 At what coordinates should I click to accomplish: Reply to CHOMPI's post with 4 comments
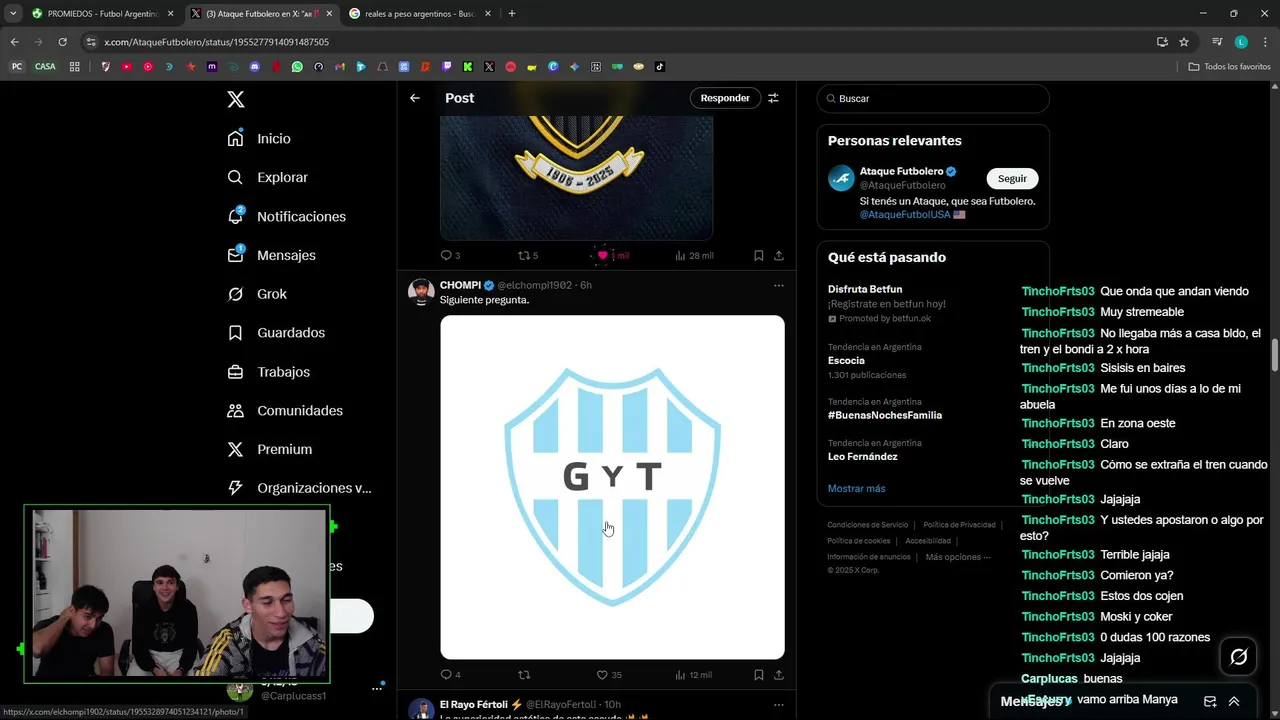451,675
